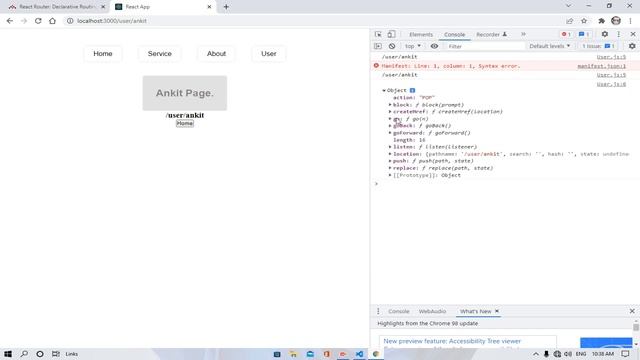Open the Chrome profile avatar
Screen dimensions: 640x360
point(616,20)
